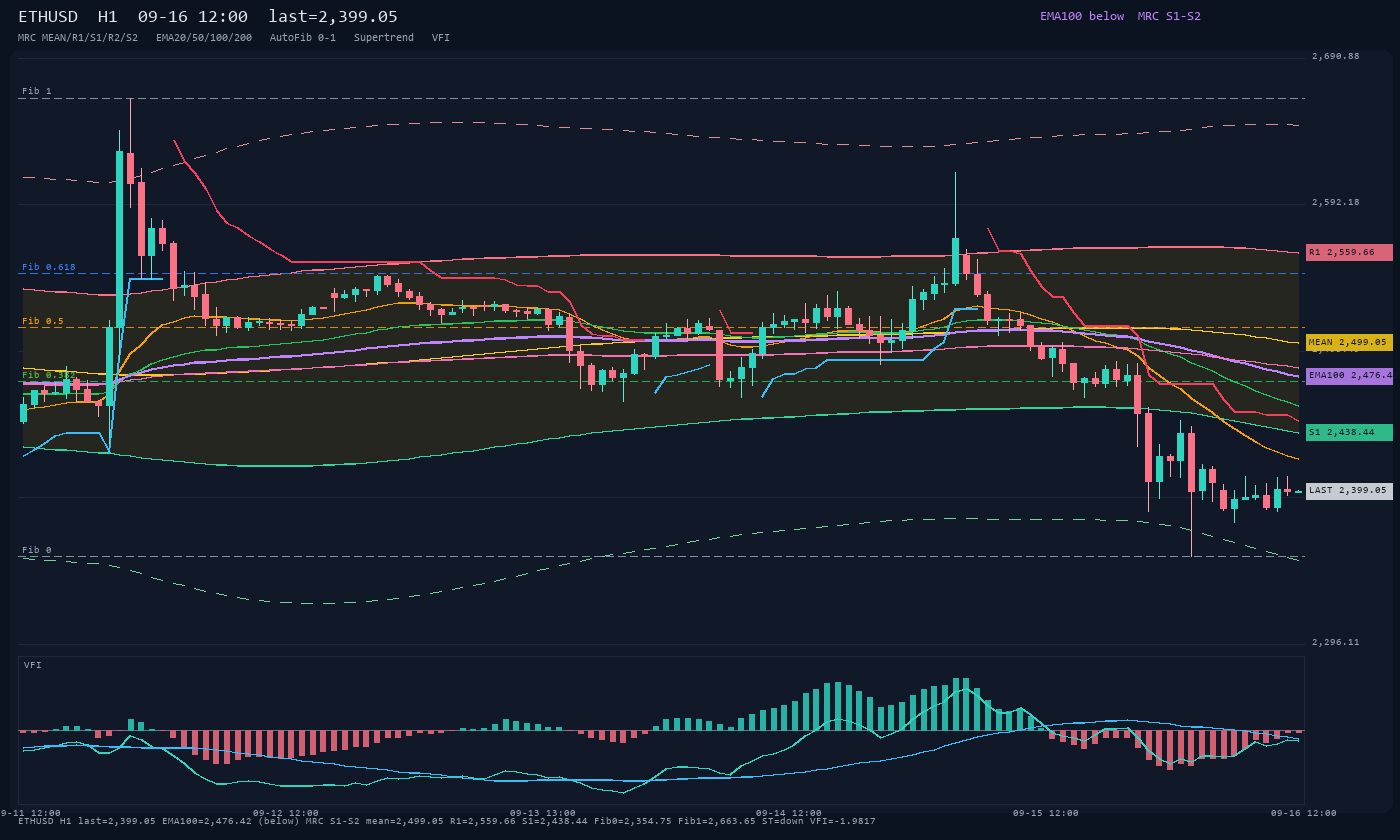Viewport: 1400px width, 840px height.
Task: Click the '09-11 12:00' time axis label
Action: pyautogui.click(x=28, y=813)
